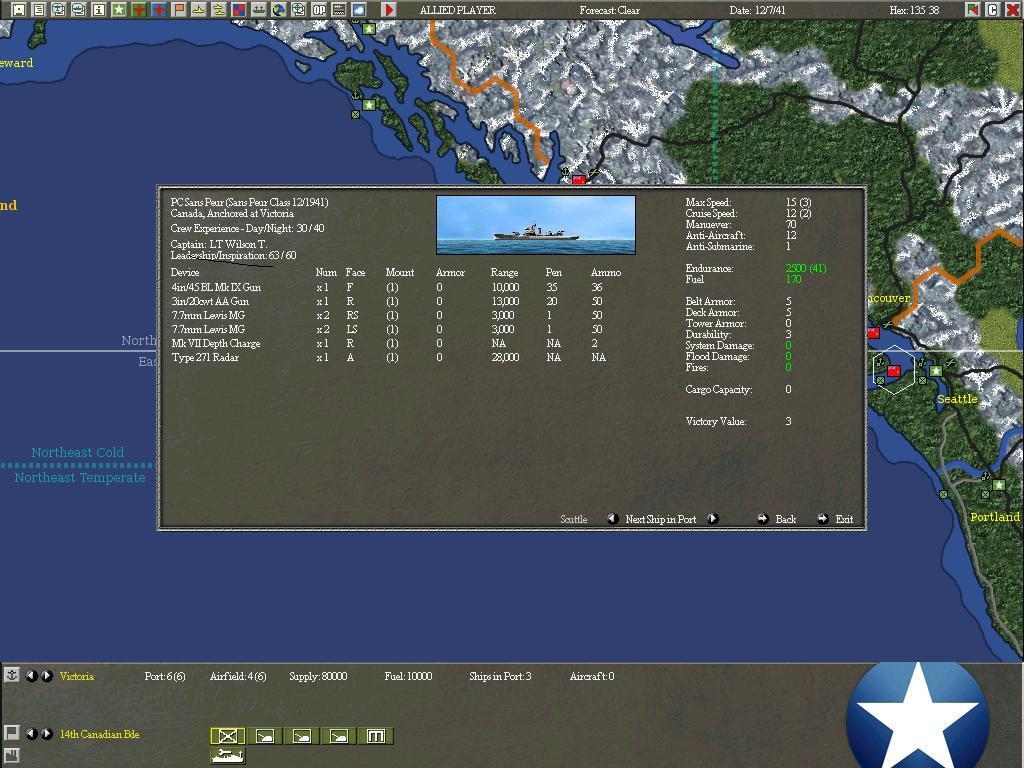Click the 'Date: 12/7/41' text in the top bar
This screenshot has height=768, width=1024.
pos(758,10)
